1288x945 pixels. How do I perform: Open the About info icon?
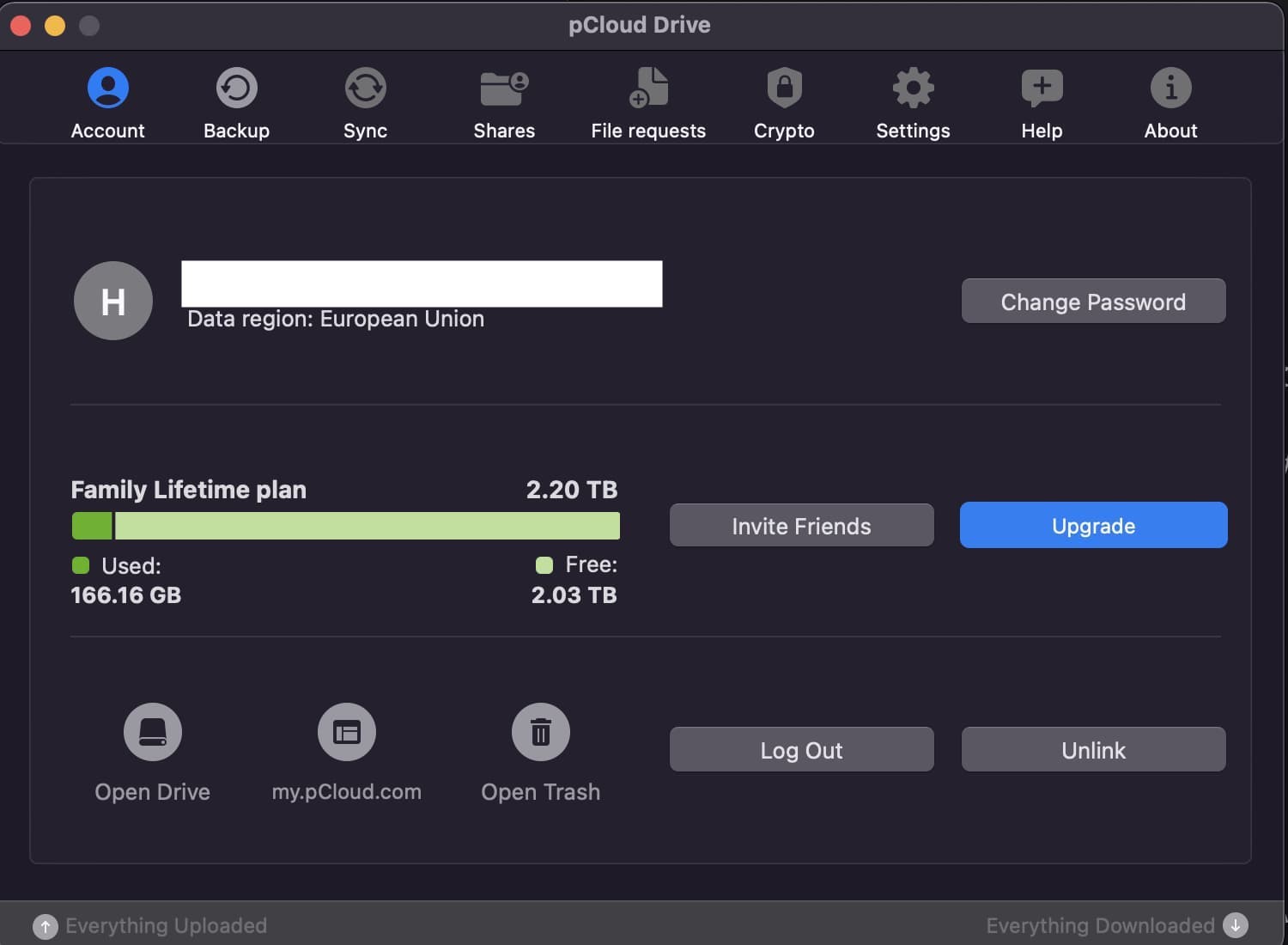[x=1171, y=88]
